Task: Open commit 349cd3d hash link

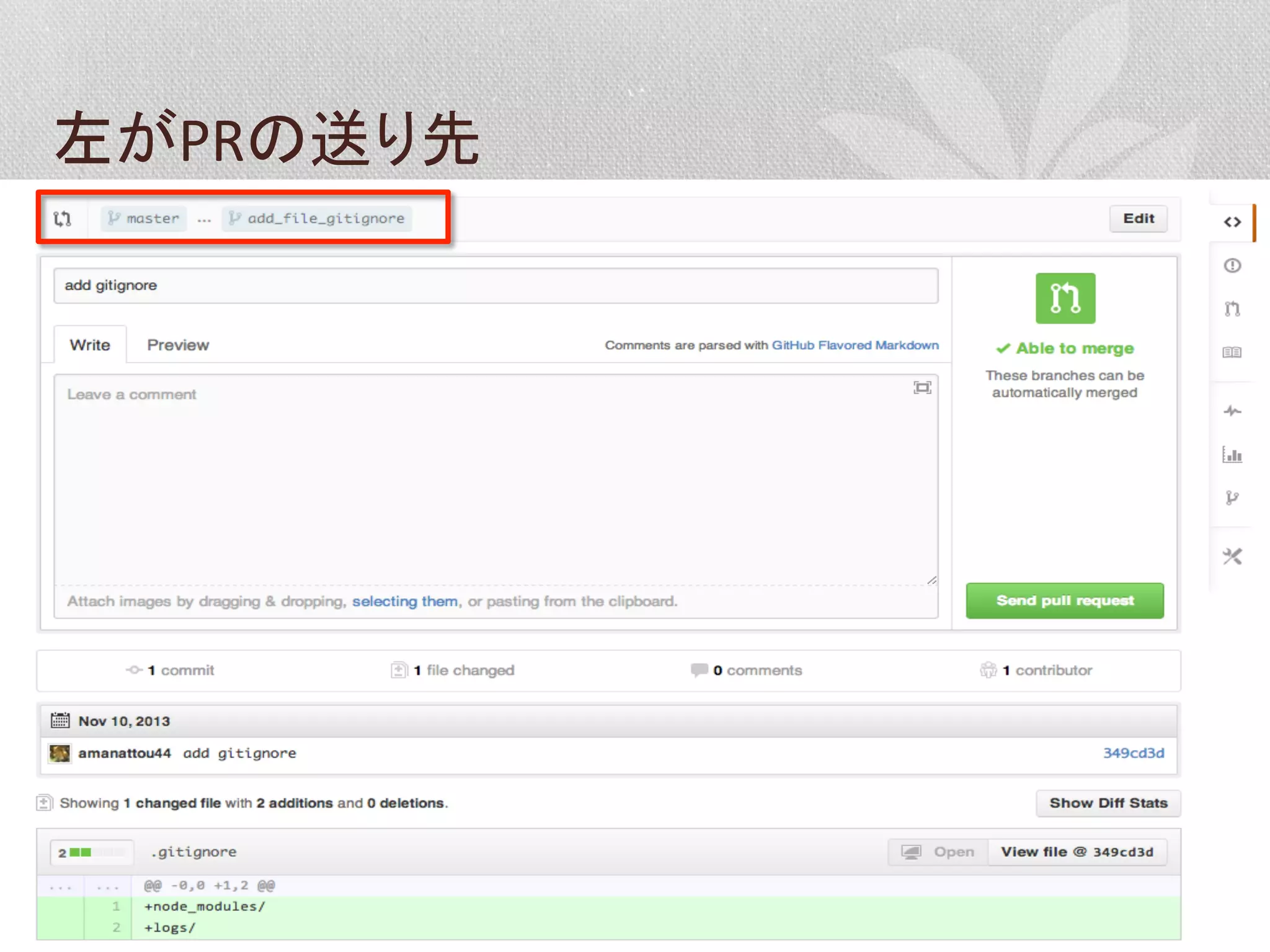Action: point(1132,753)
